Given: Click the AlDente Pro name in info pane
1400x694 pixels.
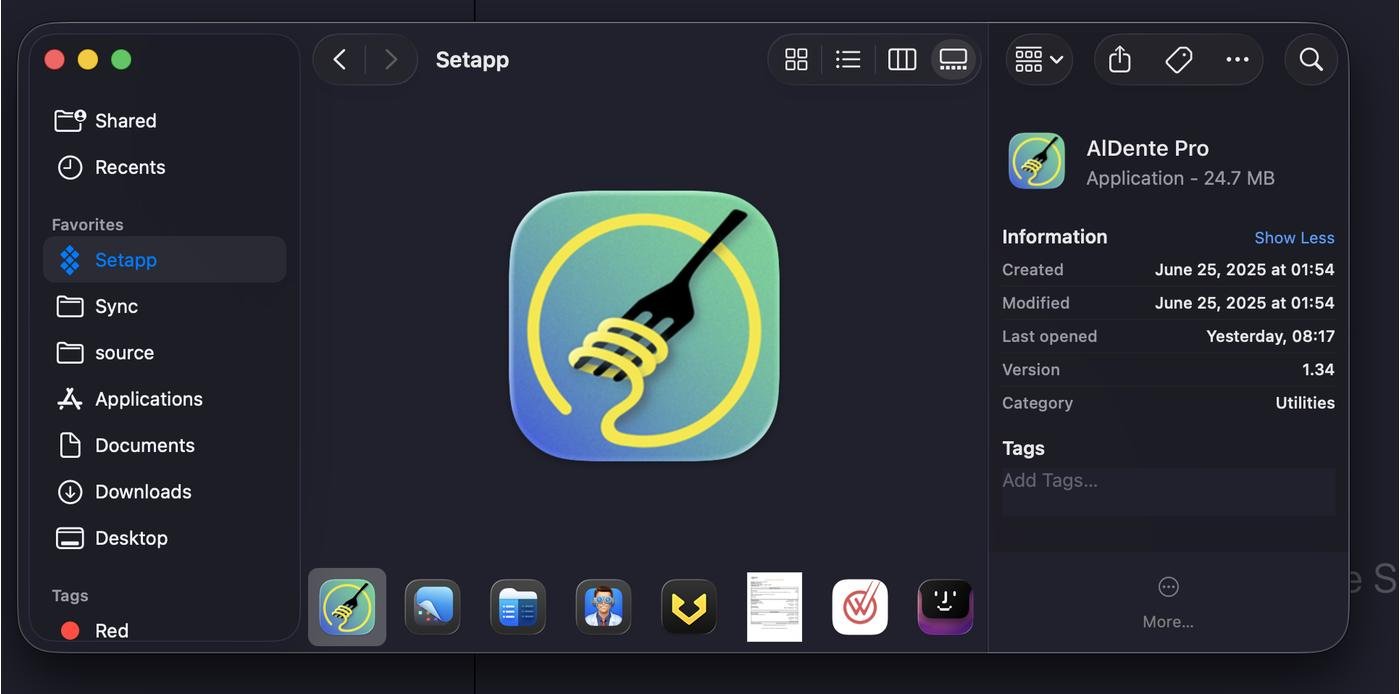Looking at the screenshot, I should pos(1148,148).
